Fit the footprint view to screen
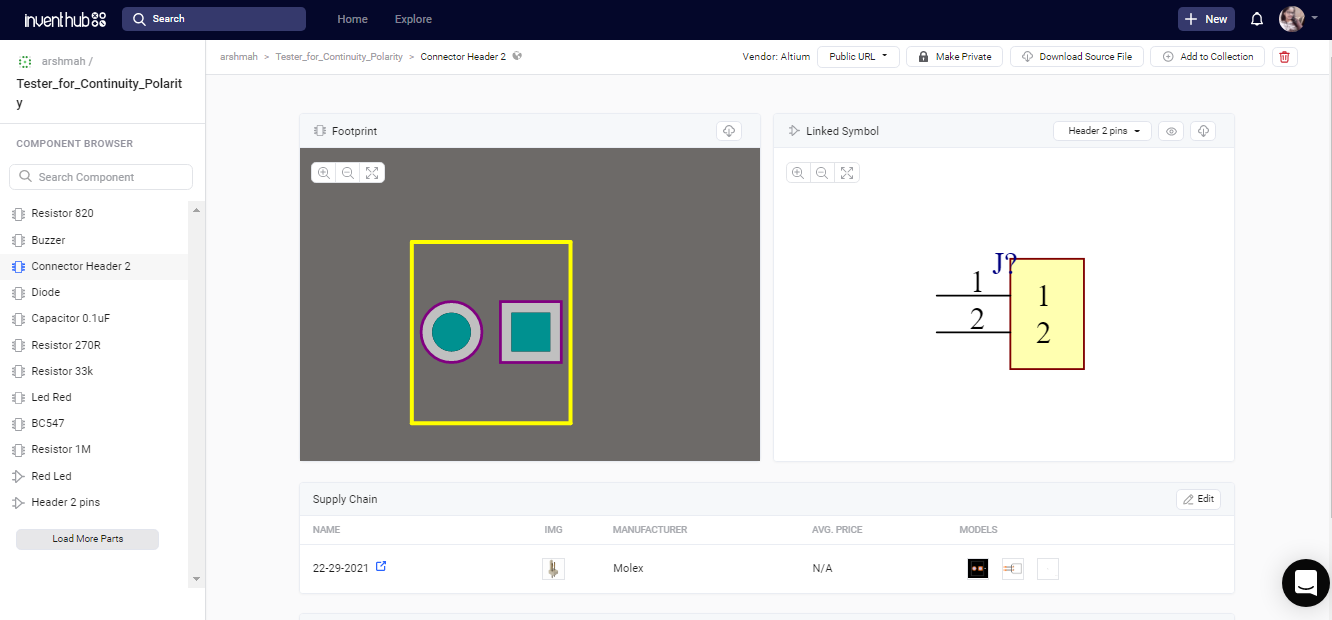Screen dimensions: 1332x620 (x=372, y=173)
